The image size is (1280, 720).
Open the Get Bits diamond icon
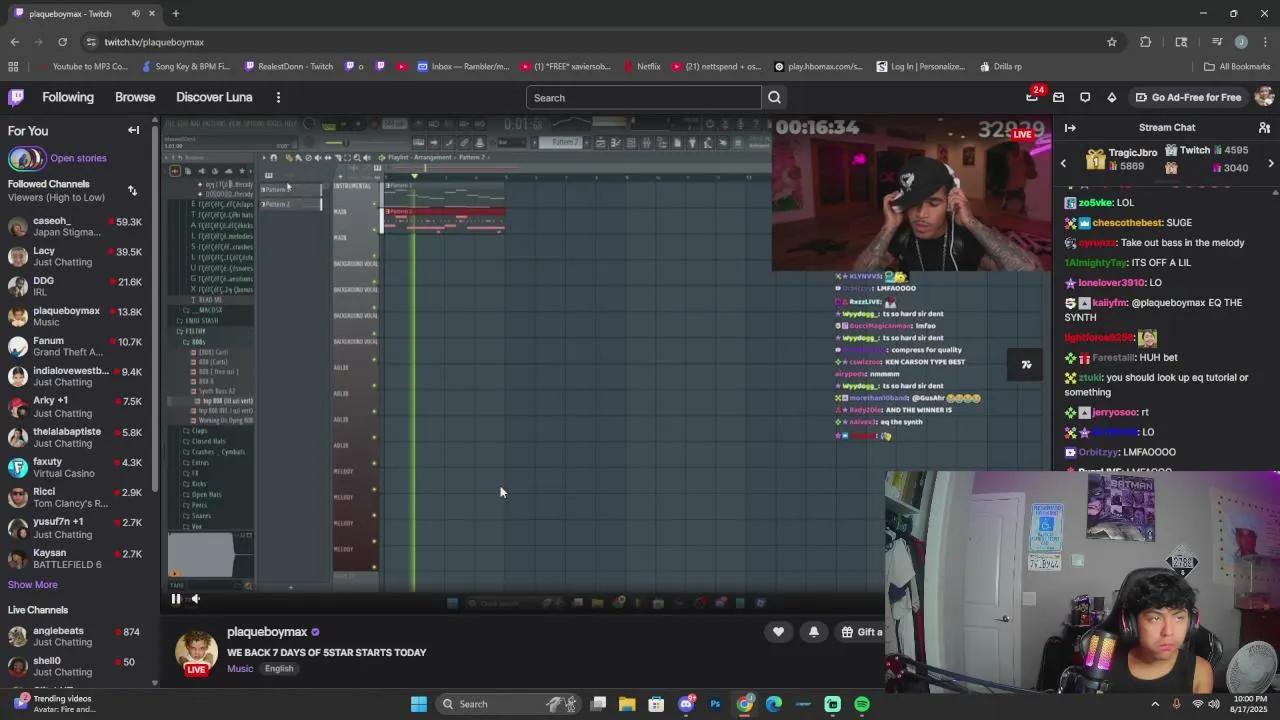(1111, 97)
